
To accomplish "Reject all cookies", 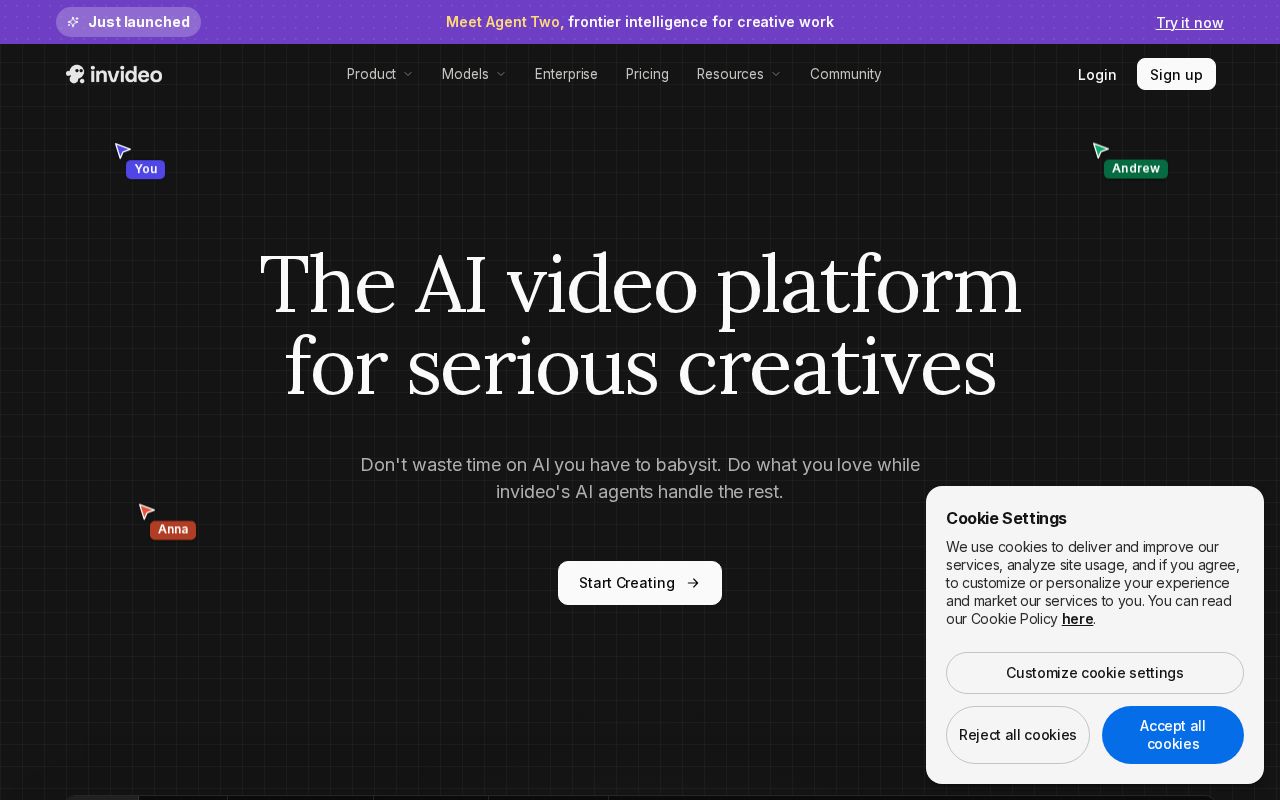I will point(1018,735).
